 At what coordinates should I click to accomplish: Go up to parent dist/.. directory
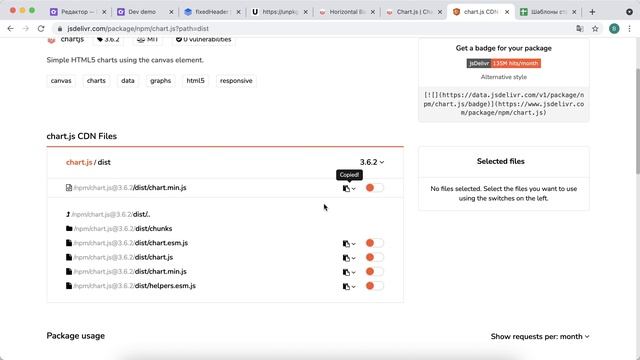(111, 214)
